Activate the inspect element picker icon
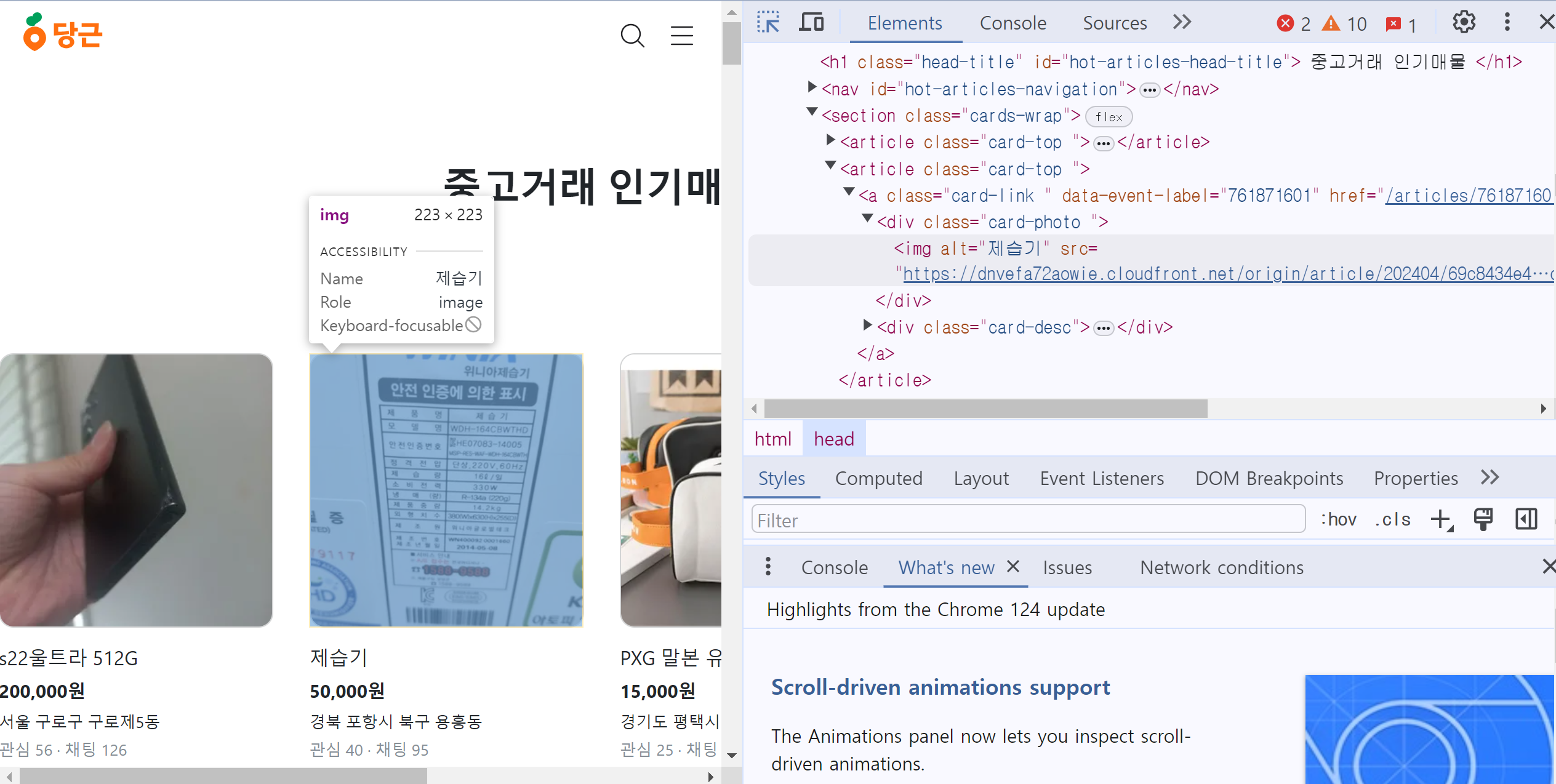 tap(768, 23)
